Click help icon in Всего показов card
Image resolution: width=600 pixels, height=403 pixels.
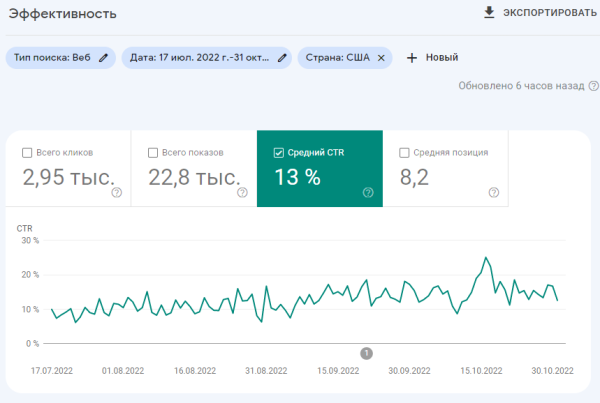[x=243, y=192]
